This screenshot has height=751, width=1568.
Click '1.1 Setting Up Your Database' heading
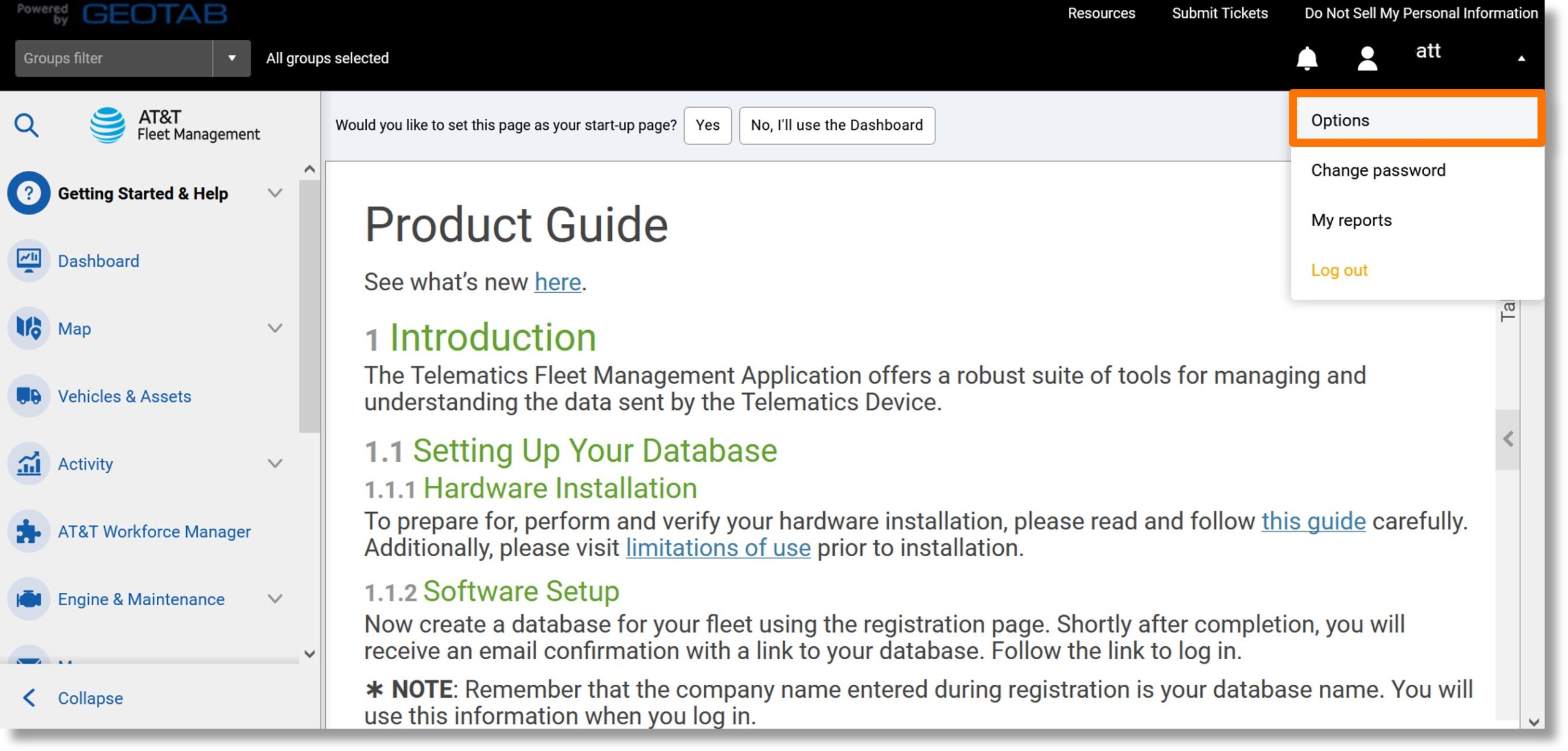click(571, 451)
